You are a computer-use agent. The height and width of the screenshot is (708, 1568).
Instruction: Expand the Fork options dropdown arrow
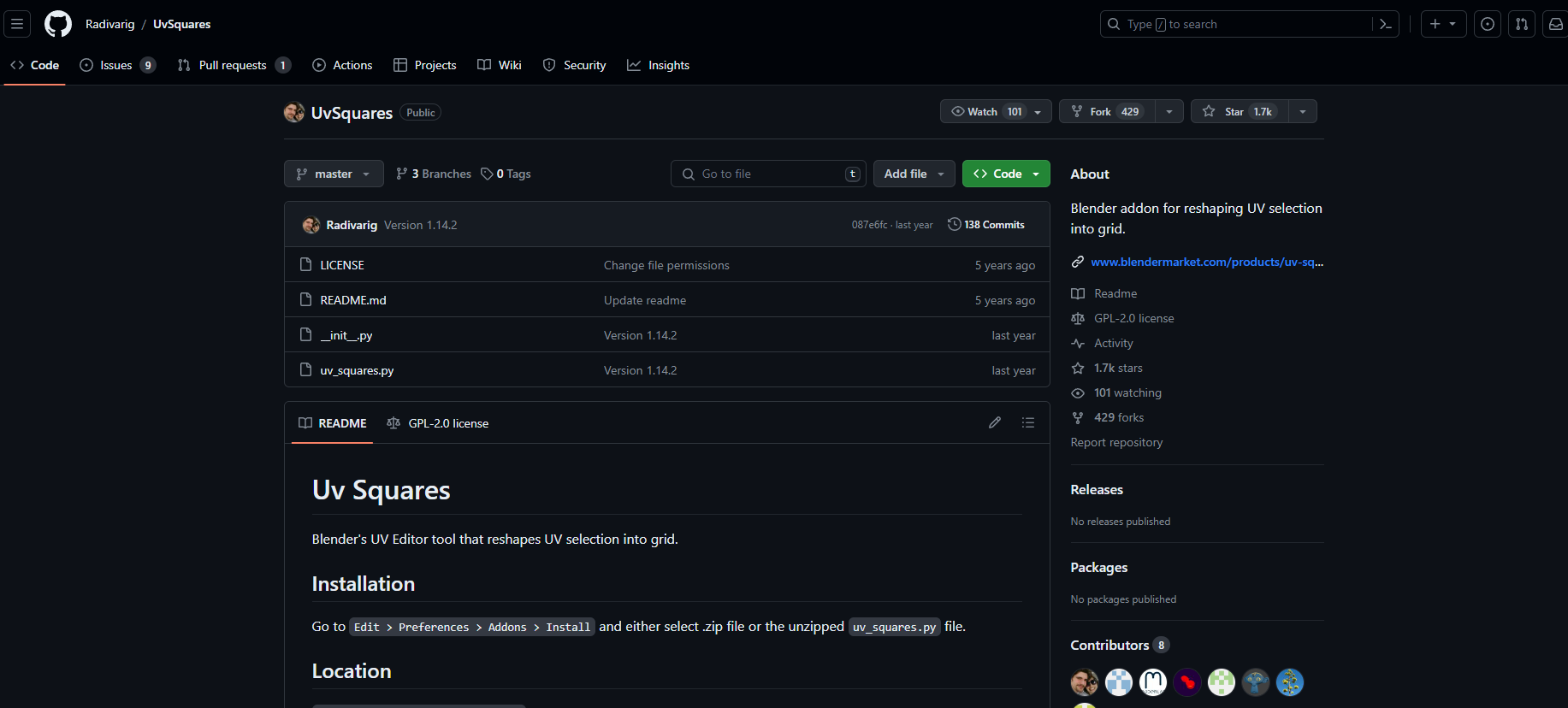tap(1169, 112)
